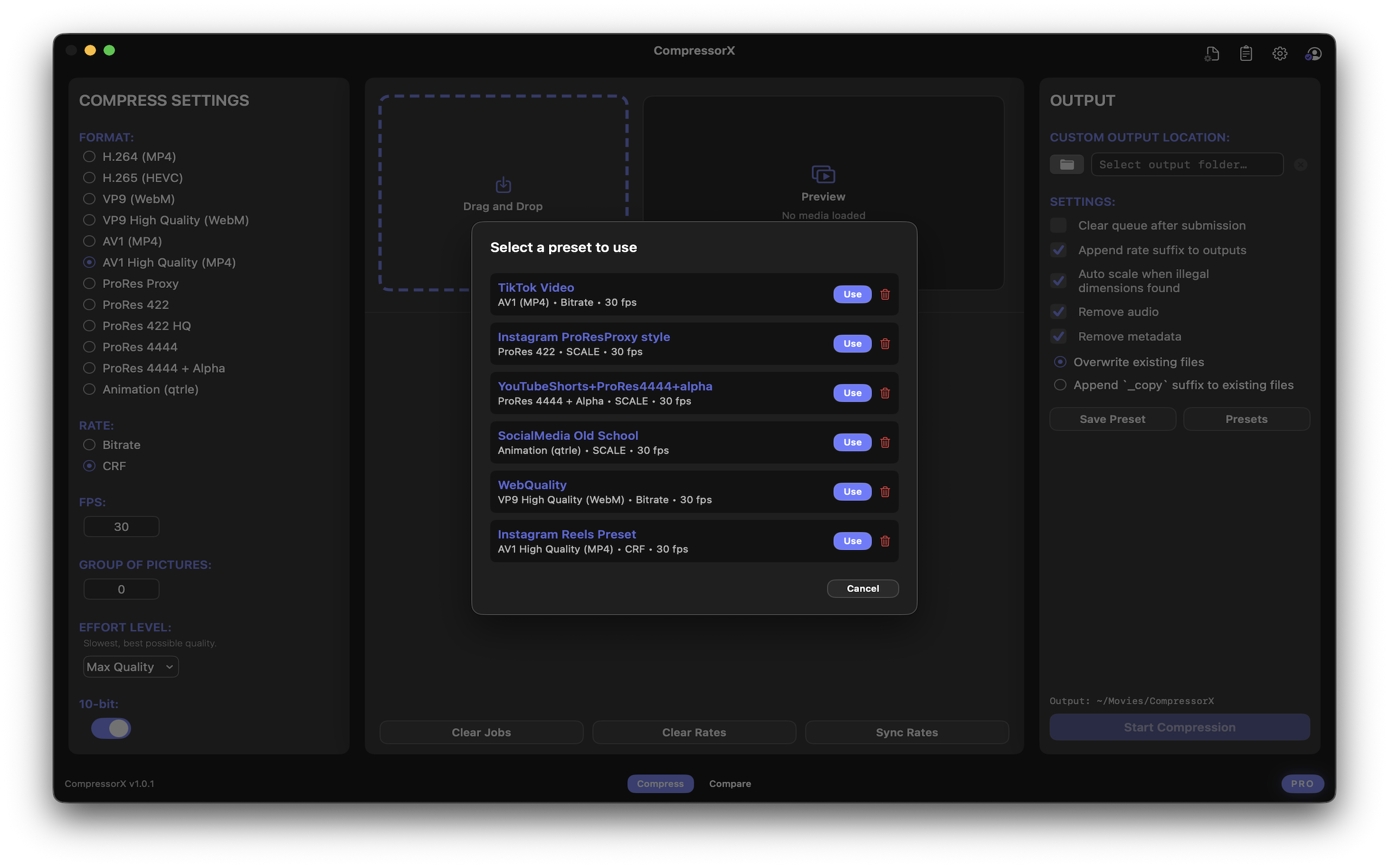Switch to the Compare tab
The height and width of the screenshot is (868, 1389).
[x=730, y=783]
